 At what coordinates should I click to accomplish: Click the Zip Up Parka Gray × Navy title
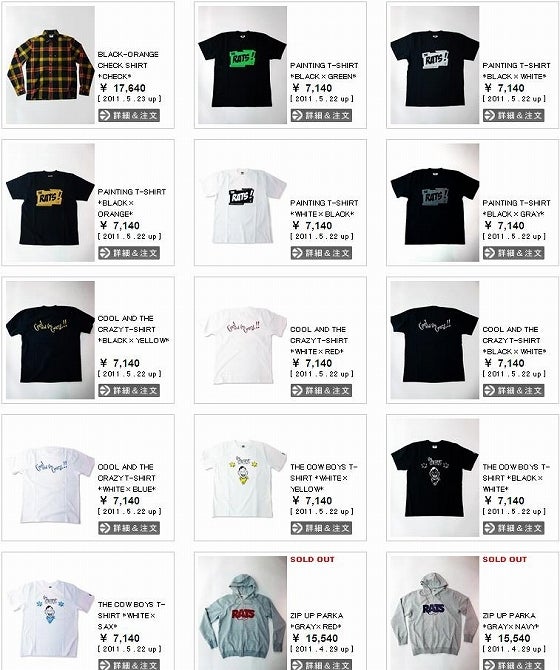click(x=510, y=621)
